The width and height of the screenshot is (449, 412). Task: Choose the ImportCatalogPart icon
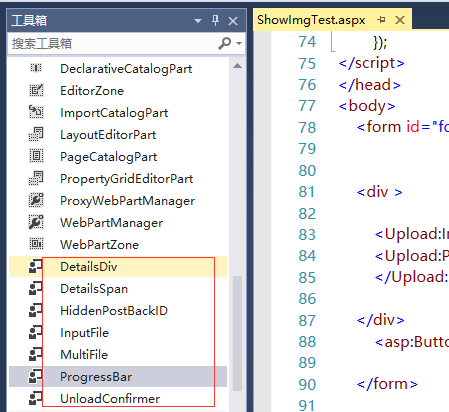(x=36, y=112)
